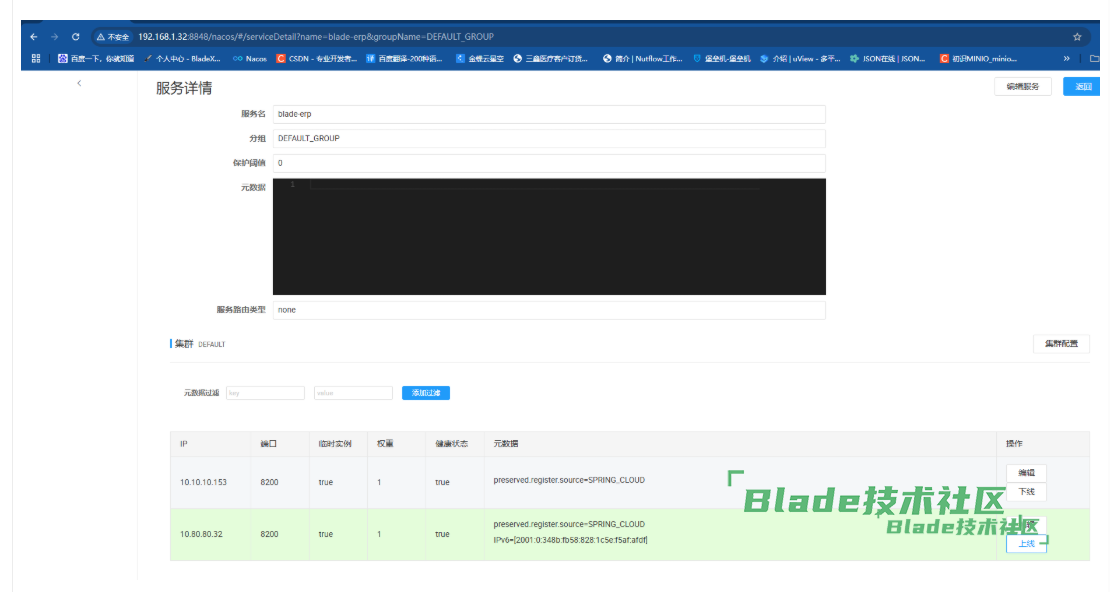The width and height of the screenshot is (1110, 592).
Task: Click 上线 for instance 10.80.80.32
Action: coord(1026,543)
